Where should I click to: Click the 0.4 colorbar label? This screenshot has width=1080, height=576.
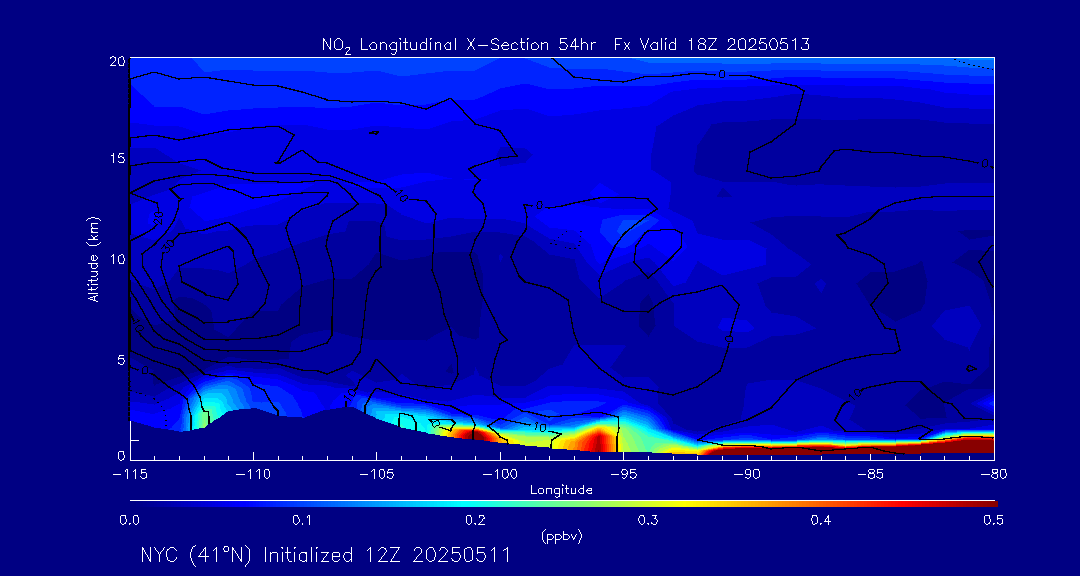point(820,520)
